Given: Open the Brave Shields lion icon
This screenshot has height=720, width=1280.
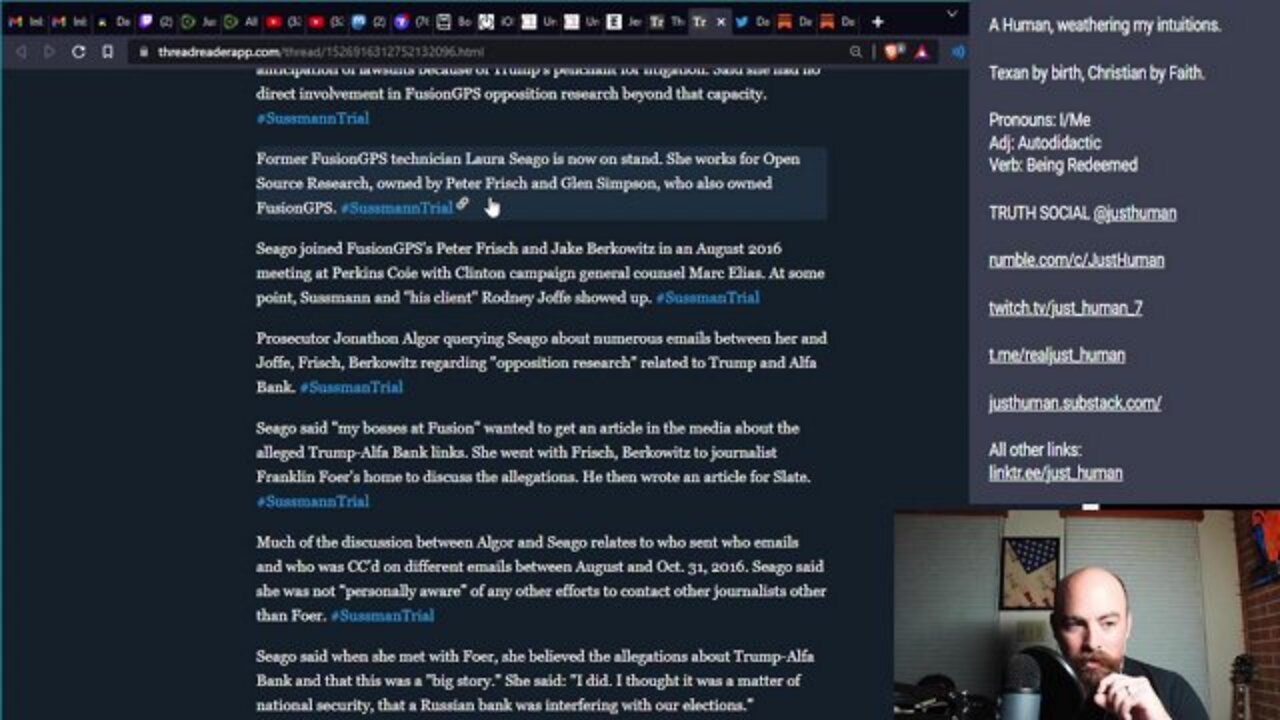Looking at the screenshot, I should (x=892, y=52).
